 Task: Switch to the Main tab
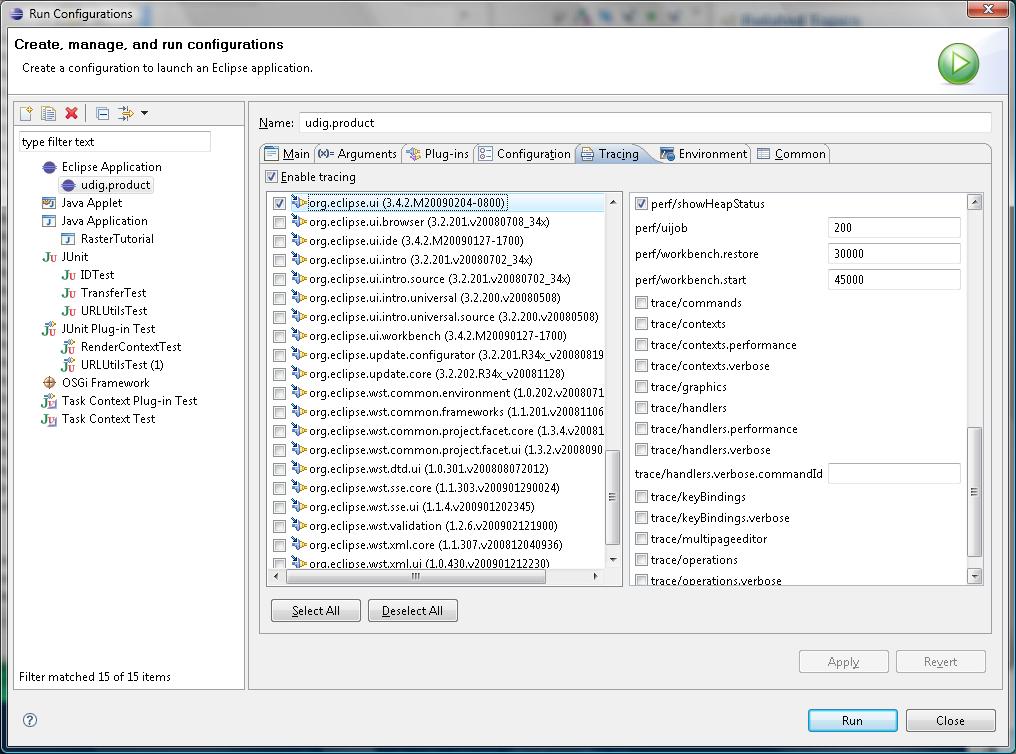tap(287, 154)
